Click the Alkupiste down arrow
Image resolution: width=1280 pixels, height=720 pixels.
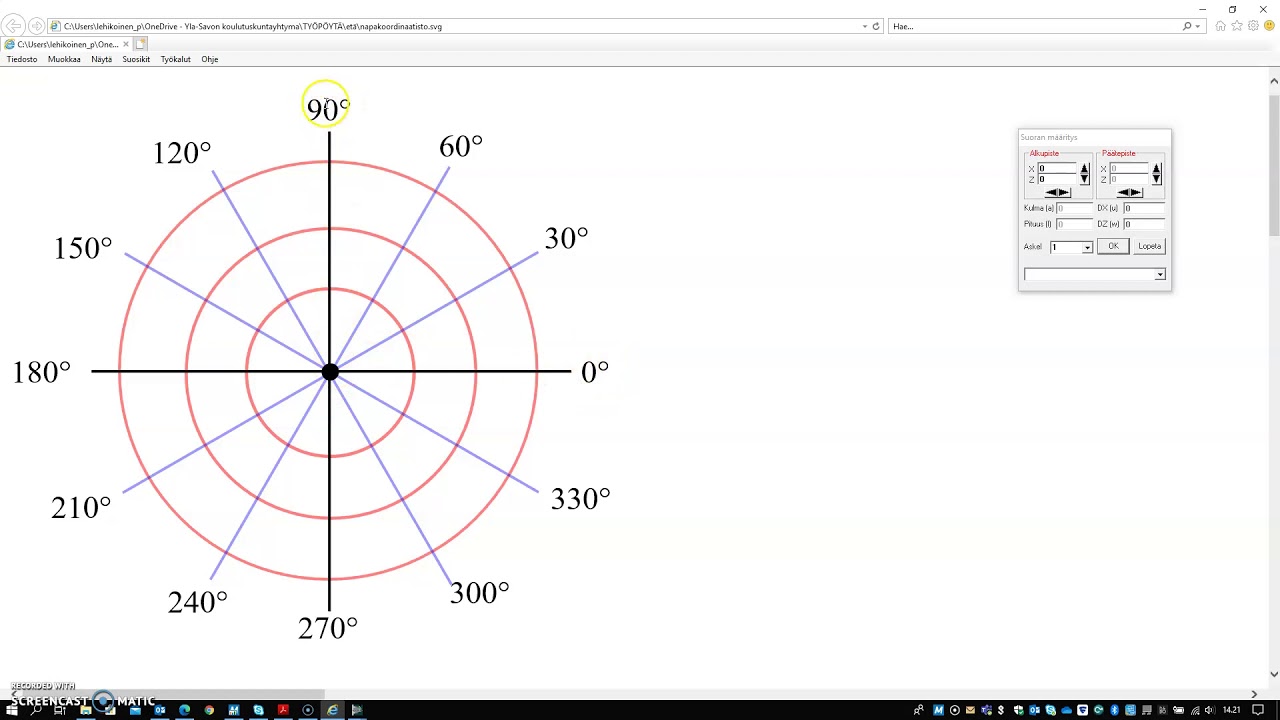tap(1084, 179)
